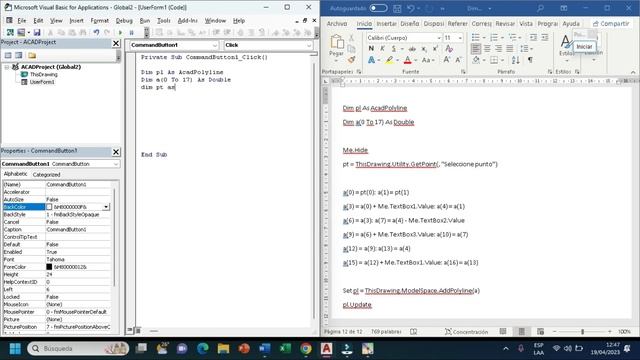Switch to Alphabetic tab in Properties

[15, 174]
